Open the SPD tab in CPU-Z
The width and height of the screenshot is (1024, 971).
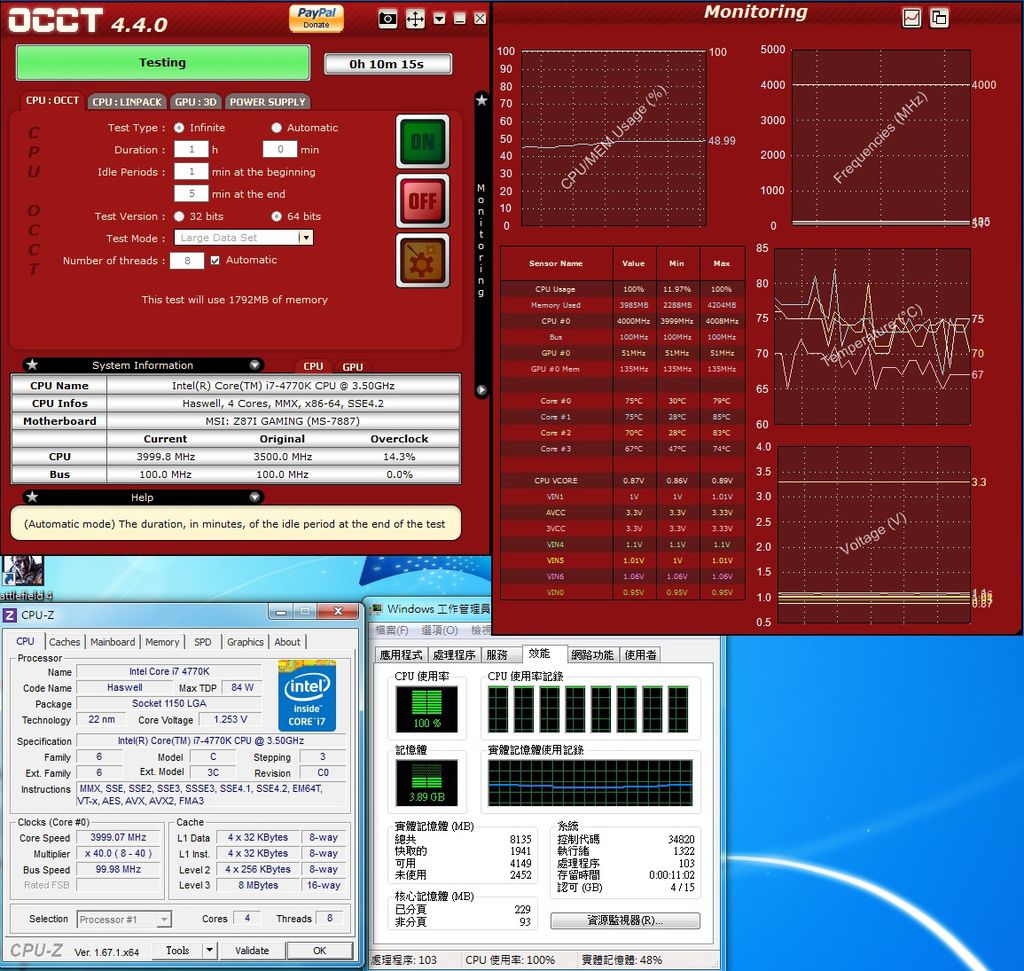(203, 642)
